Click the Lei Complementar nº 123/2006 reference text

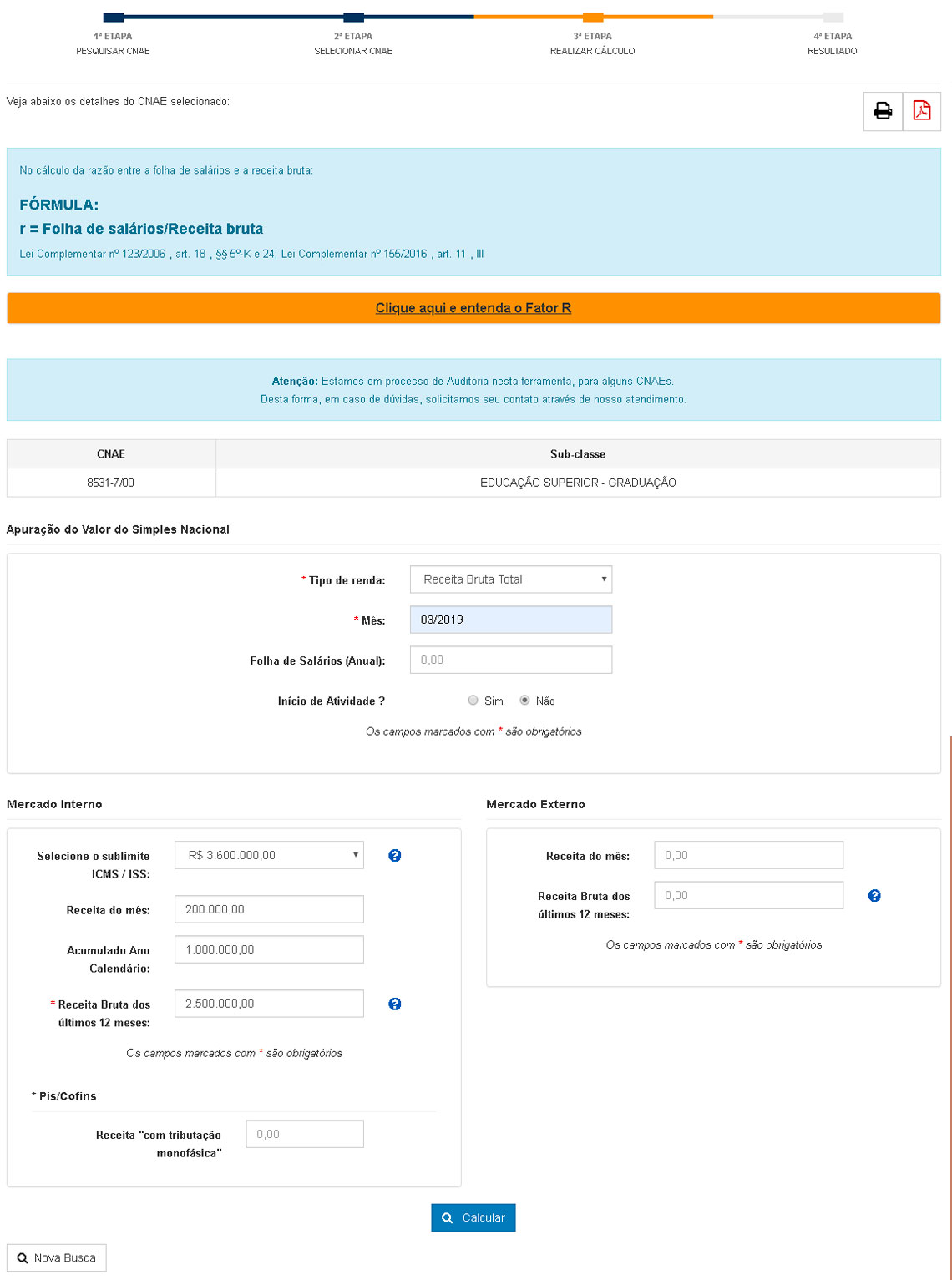pos(251,254)
